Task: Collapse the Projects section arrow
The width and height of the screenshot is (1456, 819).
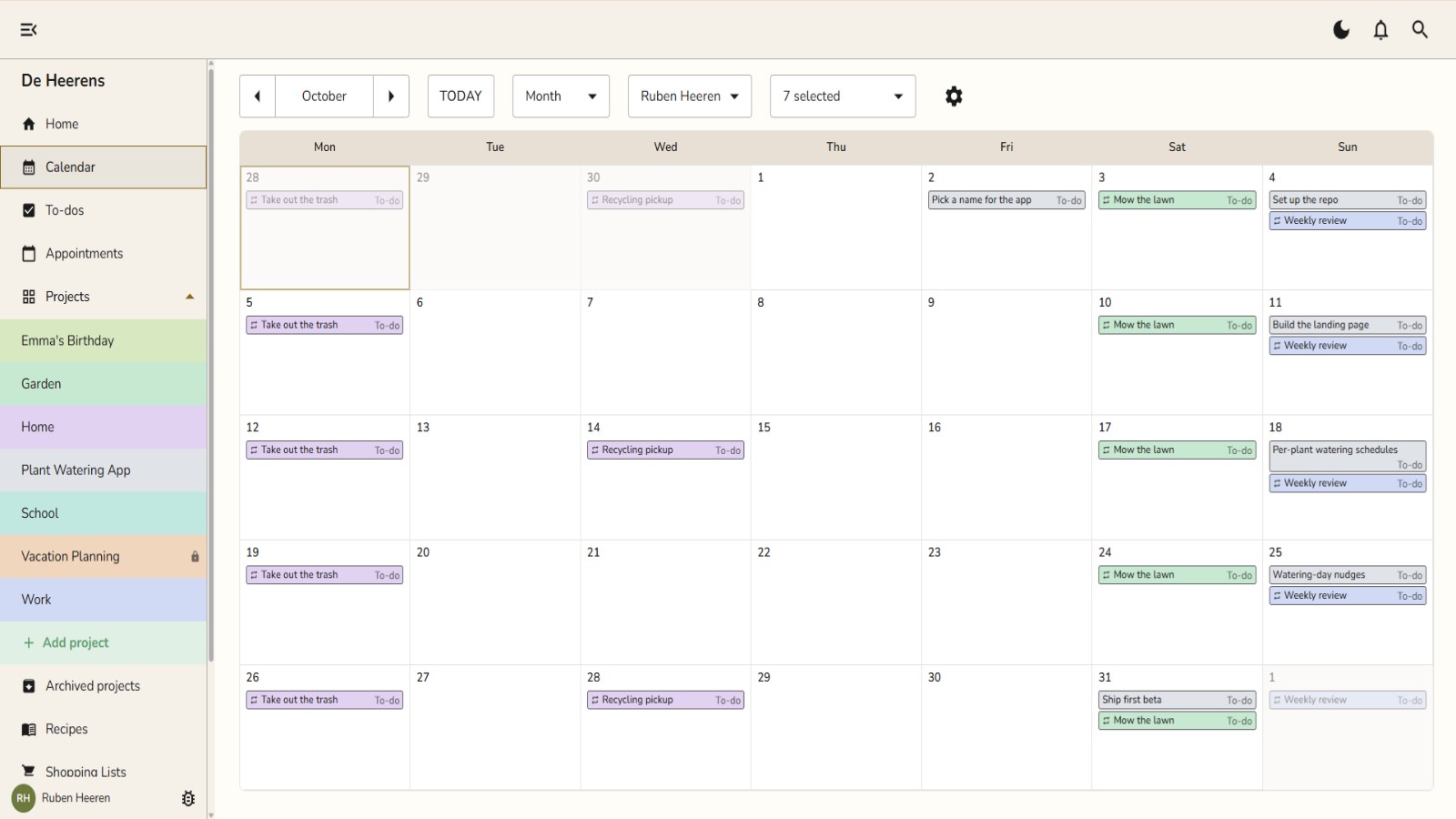Action: tap(190, 297)
